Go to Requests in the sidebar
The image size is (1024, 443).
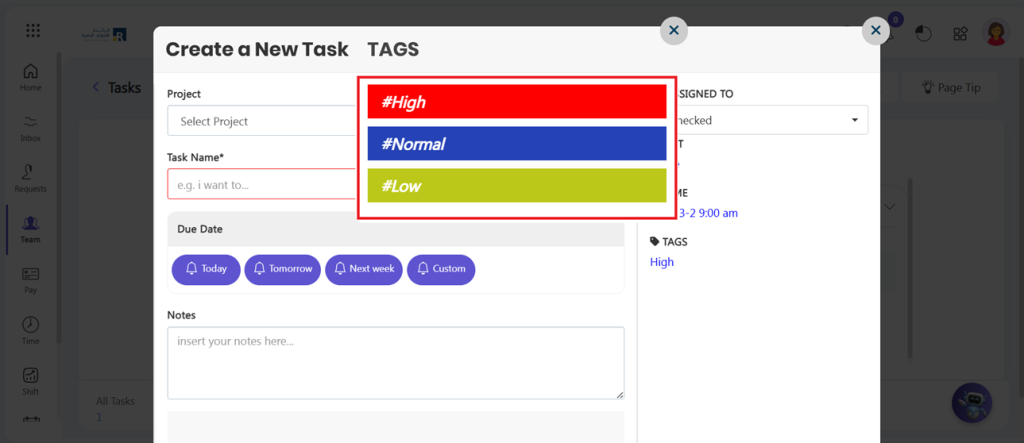pos(31,178)
